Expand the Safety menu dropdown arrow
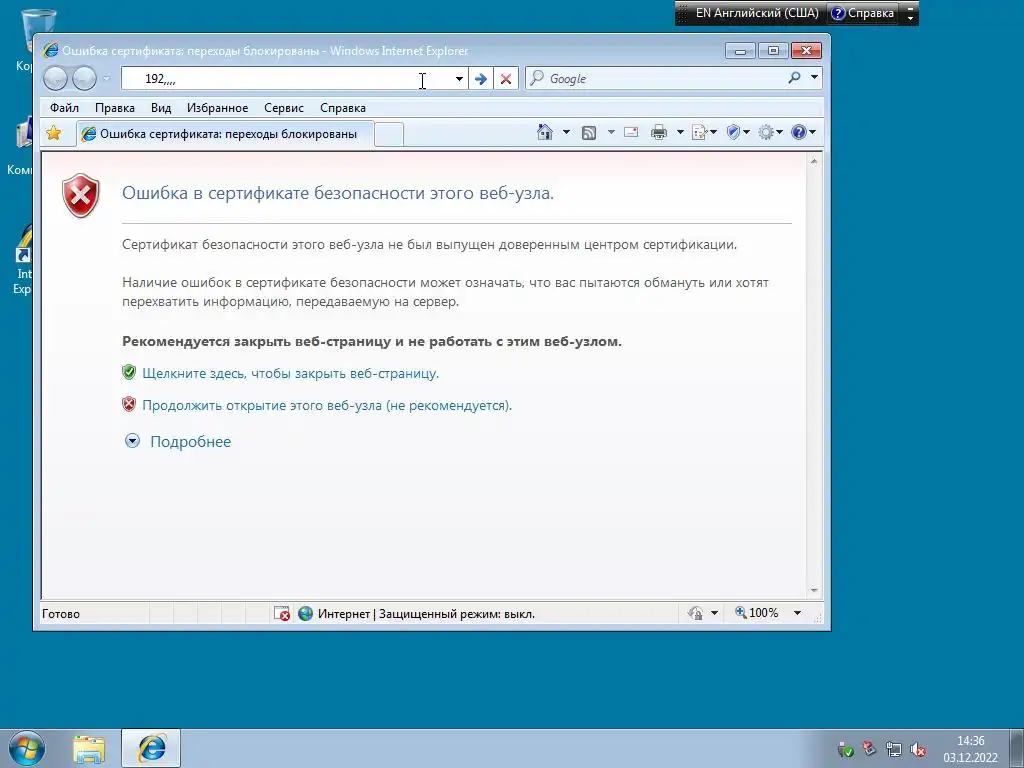Viewport: 1024px width, 768px height. [x=746, y=132]
